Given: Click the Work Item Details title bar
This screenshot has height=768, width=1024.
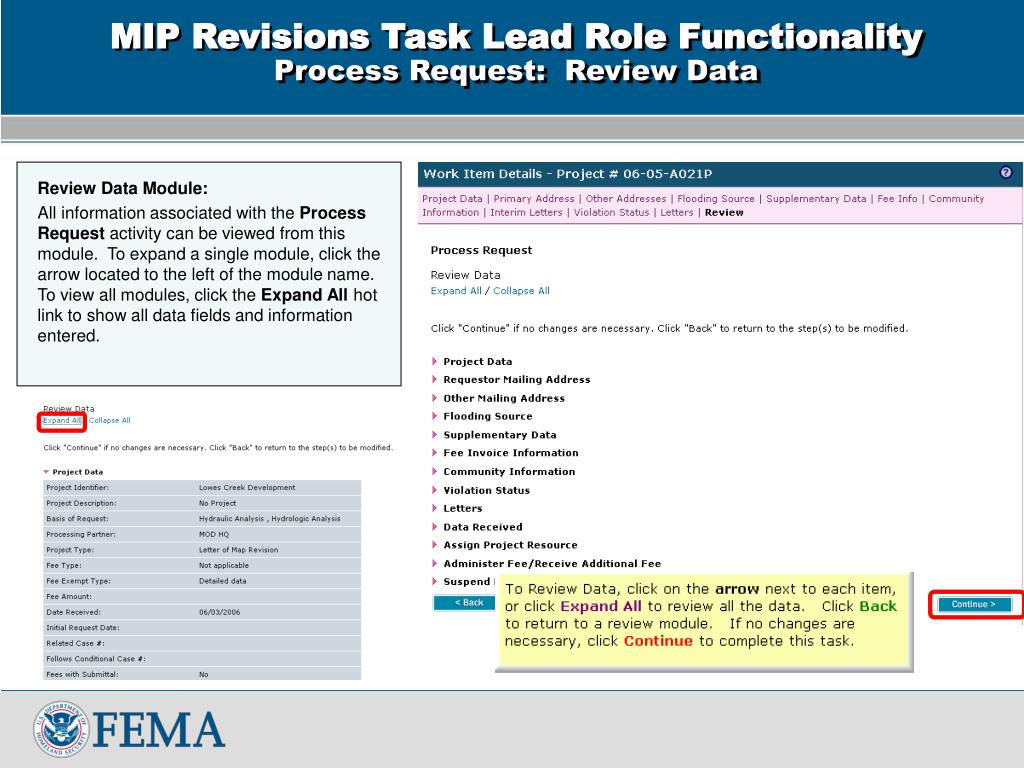Looking at the screenshot, I should point(720,174).
